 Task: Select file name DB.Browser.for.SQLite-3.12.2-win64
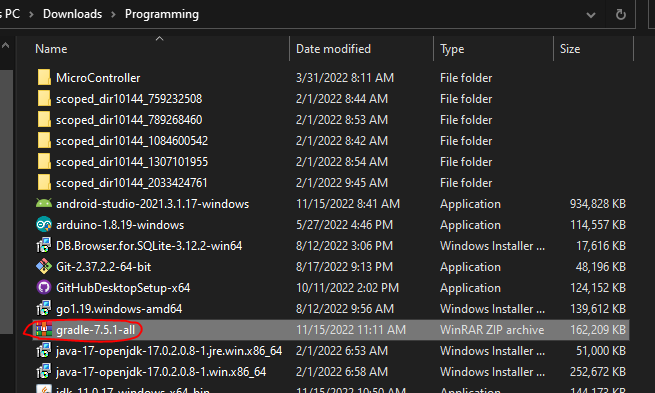click(x=149, y=246)
